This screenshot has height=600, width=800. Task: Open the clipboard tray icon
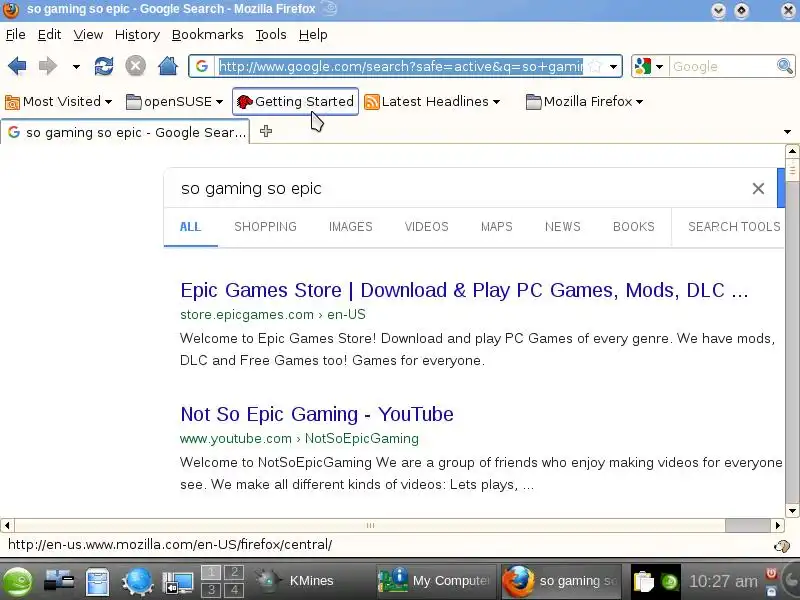(x=643, y=582)
